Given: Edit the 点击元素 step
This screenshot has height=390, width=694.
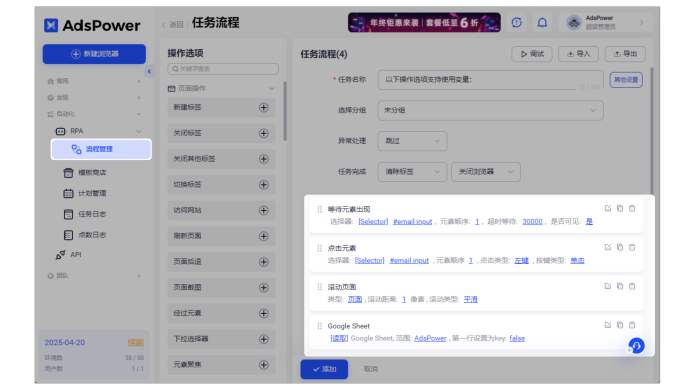Looking at the screenshot, I should tap(608, 247).
